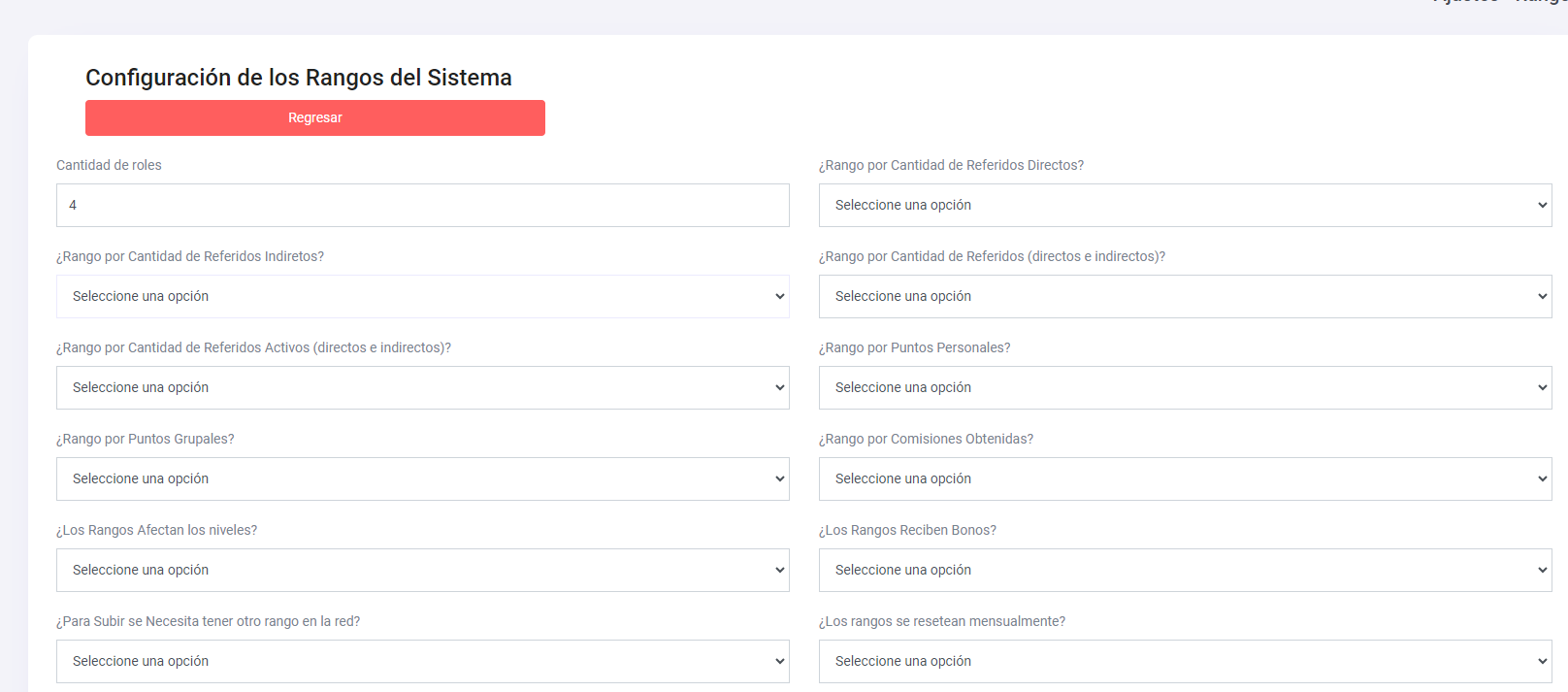
Task: Expand the Referidos Indiretos rank dropdown
Action: (x=422, y=296)
